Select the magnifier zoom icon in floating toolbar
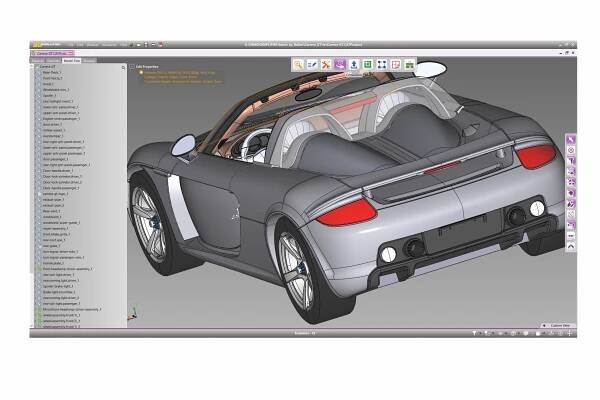 (298, 65)
